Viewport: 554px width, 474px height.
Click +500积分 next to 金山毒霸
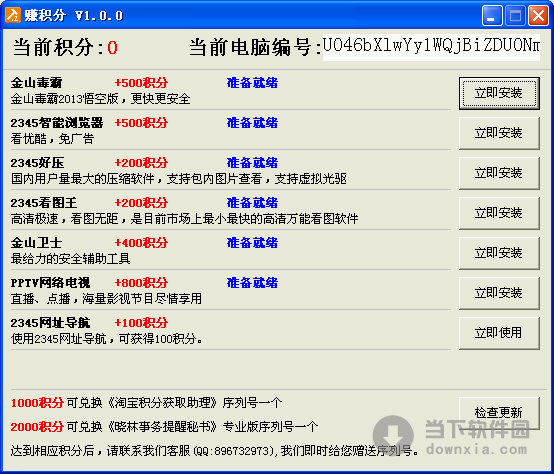pyautogui.click(x=141, y=83)
